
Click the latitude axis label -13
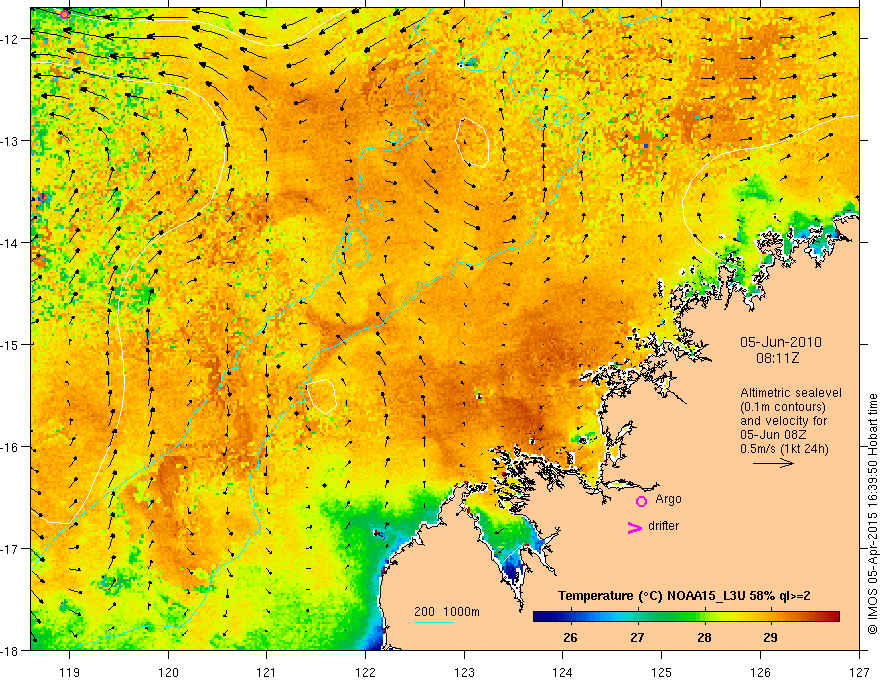coord(11,141)
